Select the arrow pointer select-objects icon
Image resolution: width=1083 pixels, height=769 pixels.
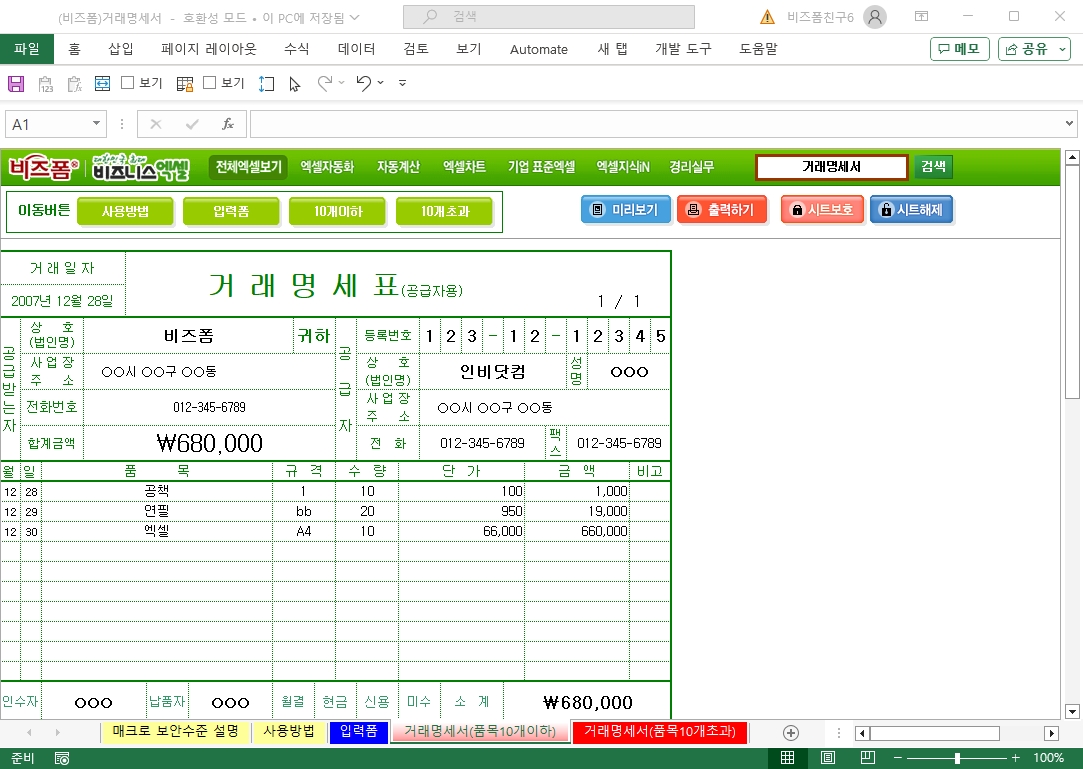tap(295, 84)
